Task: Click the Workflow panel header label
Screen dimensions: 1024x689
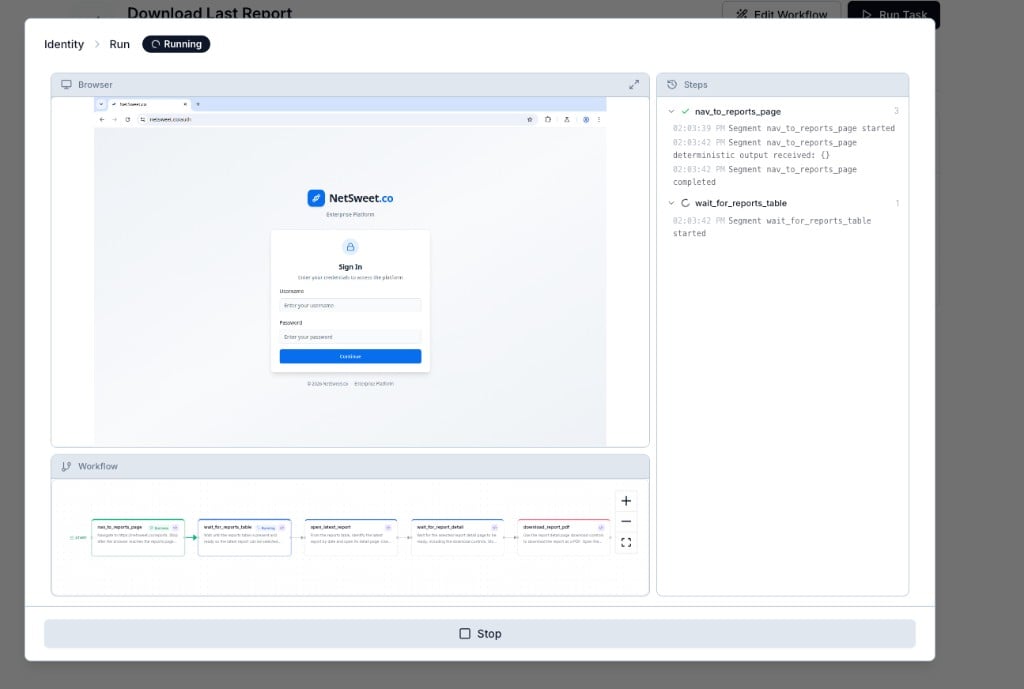Action: (x=98, y=466)
